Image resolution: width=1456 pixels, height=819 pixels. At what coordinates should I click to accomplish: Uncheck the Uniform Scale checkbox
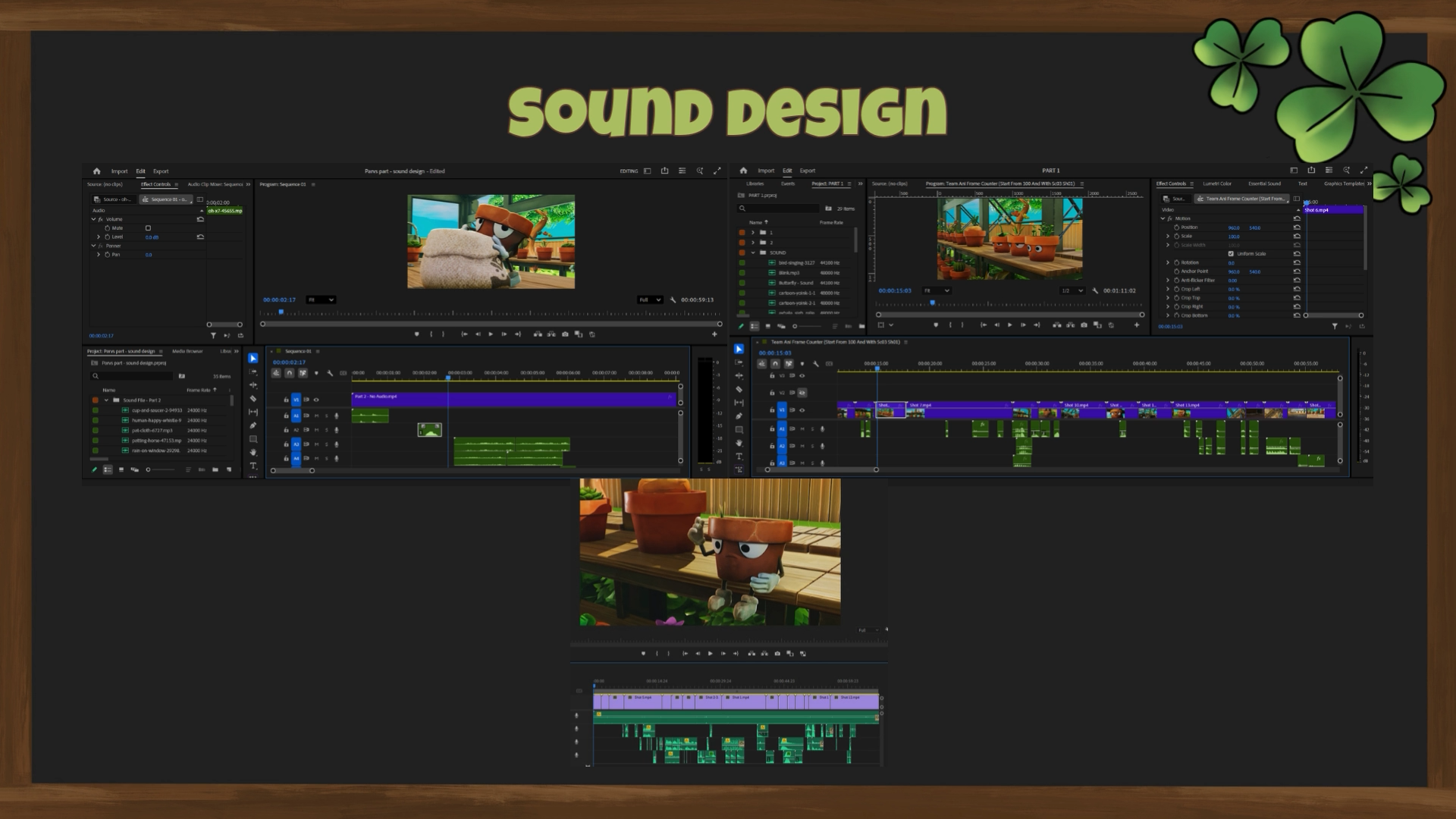tap(1231, 254)
